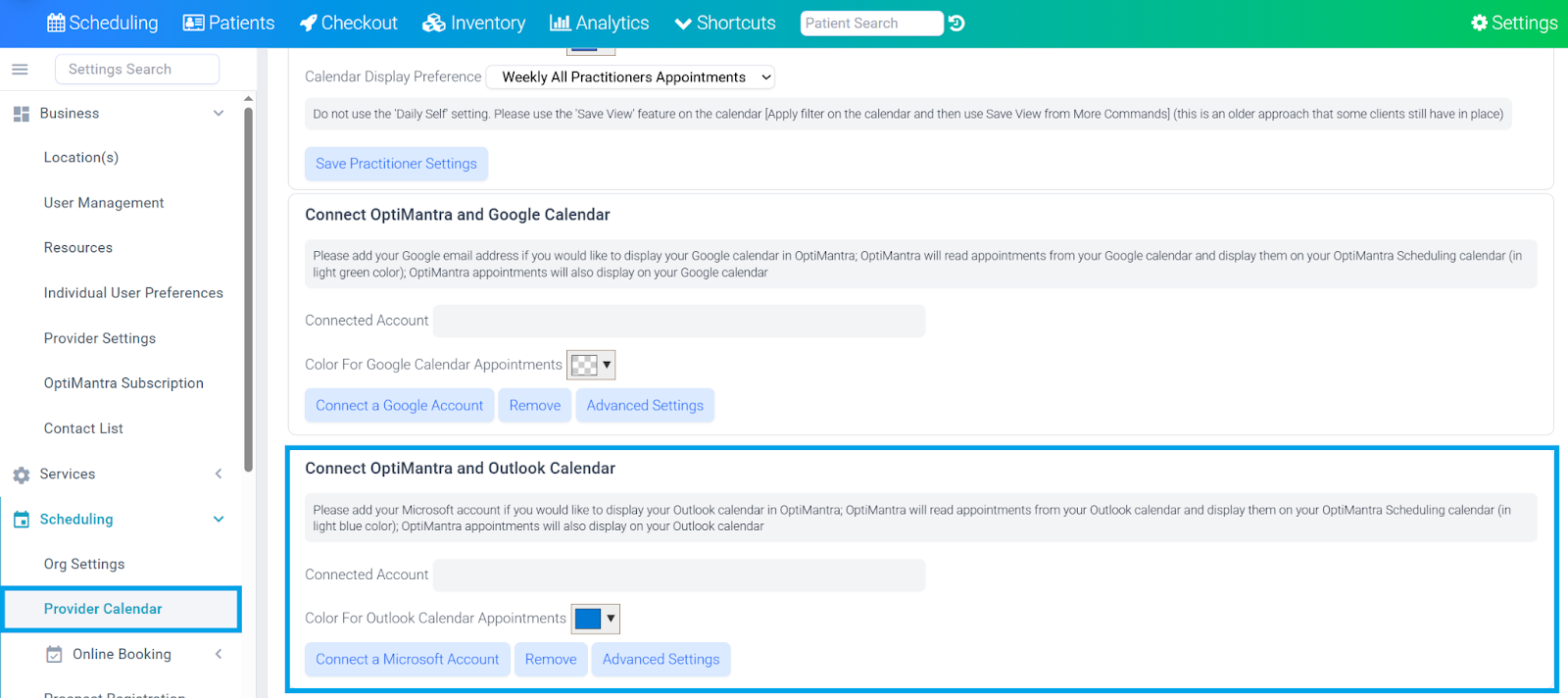The height and width of the screenshot is (698, 1568).
Task: Collapse the Scheduling section chevron in sidebar
Action: [219, 520]
